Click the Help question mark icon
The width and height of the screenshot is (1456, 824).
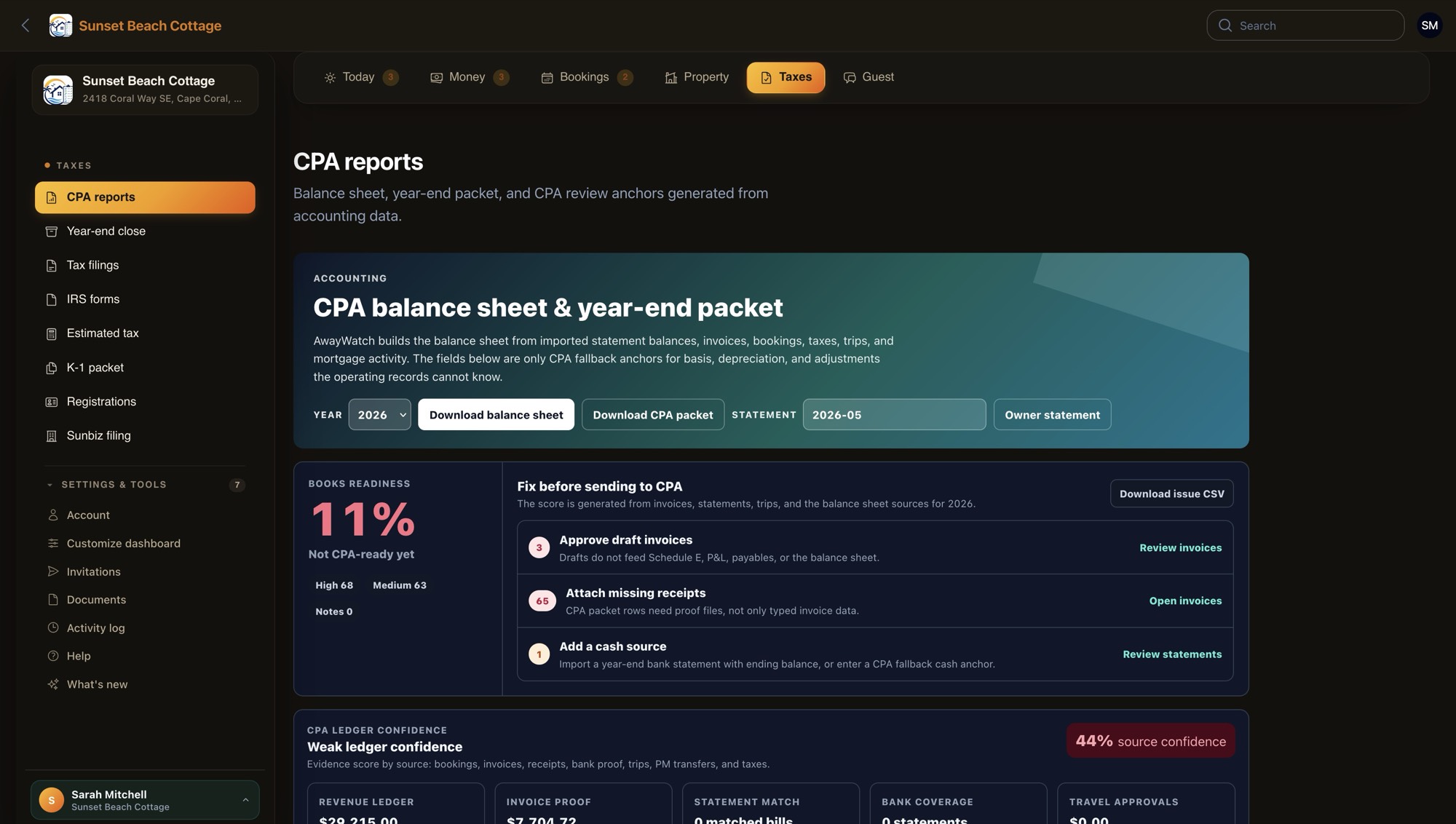coord(53,656)
